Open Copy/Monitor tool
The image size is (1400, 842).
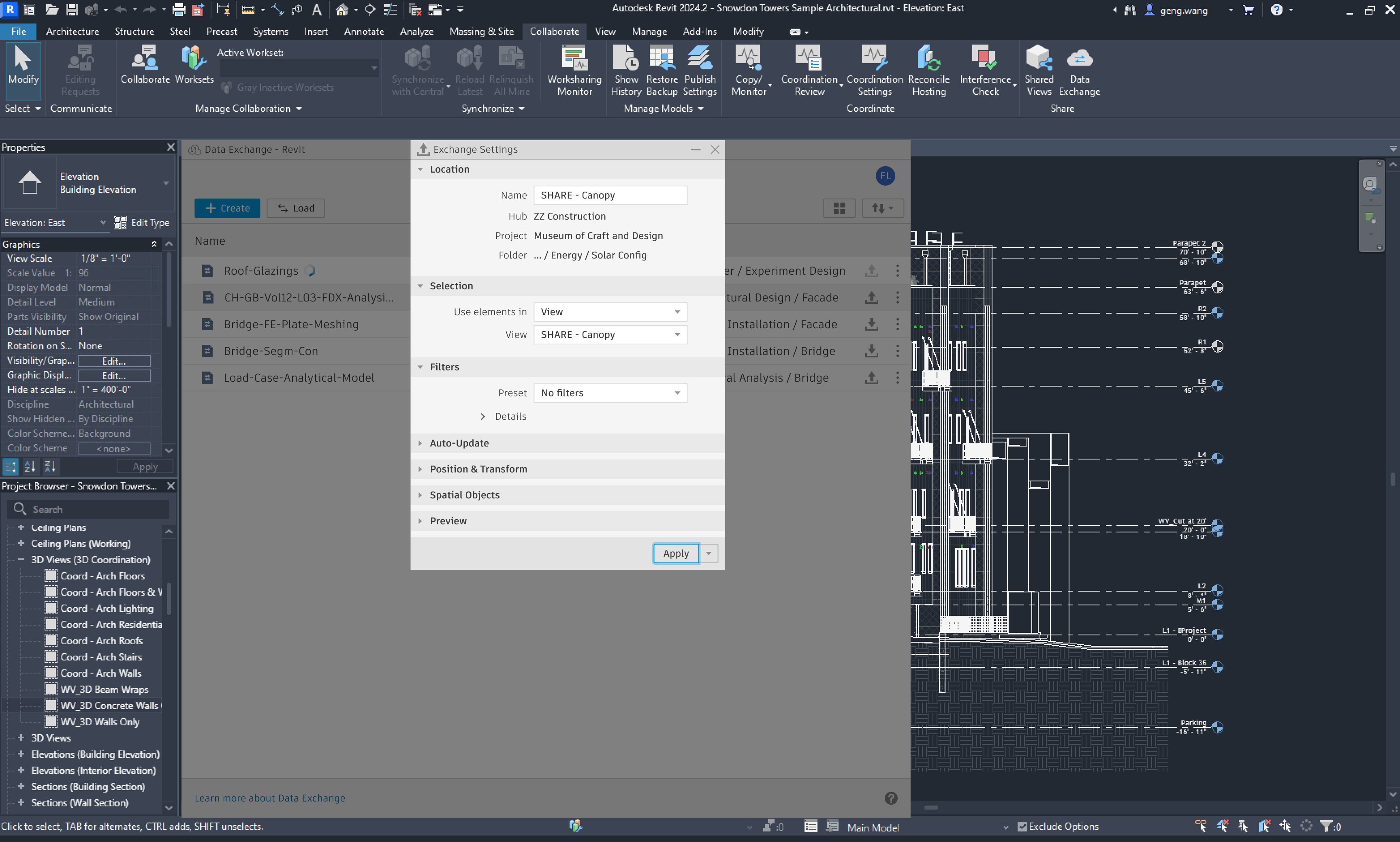[748, 71]
